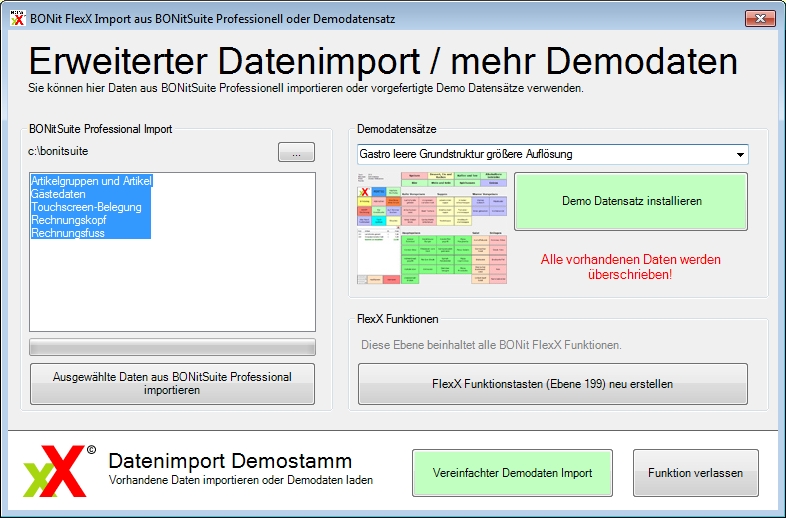Click 'Vereinfachter Demodaten Import' button

pyautogui.click(x=512, y=473)
